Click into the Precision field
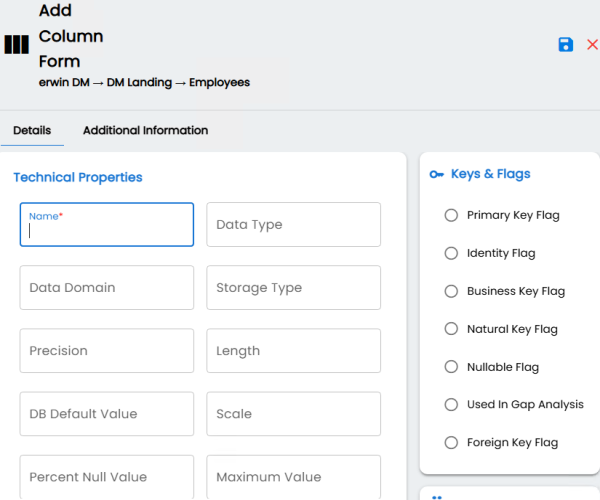 [107, 351]
